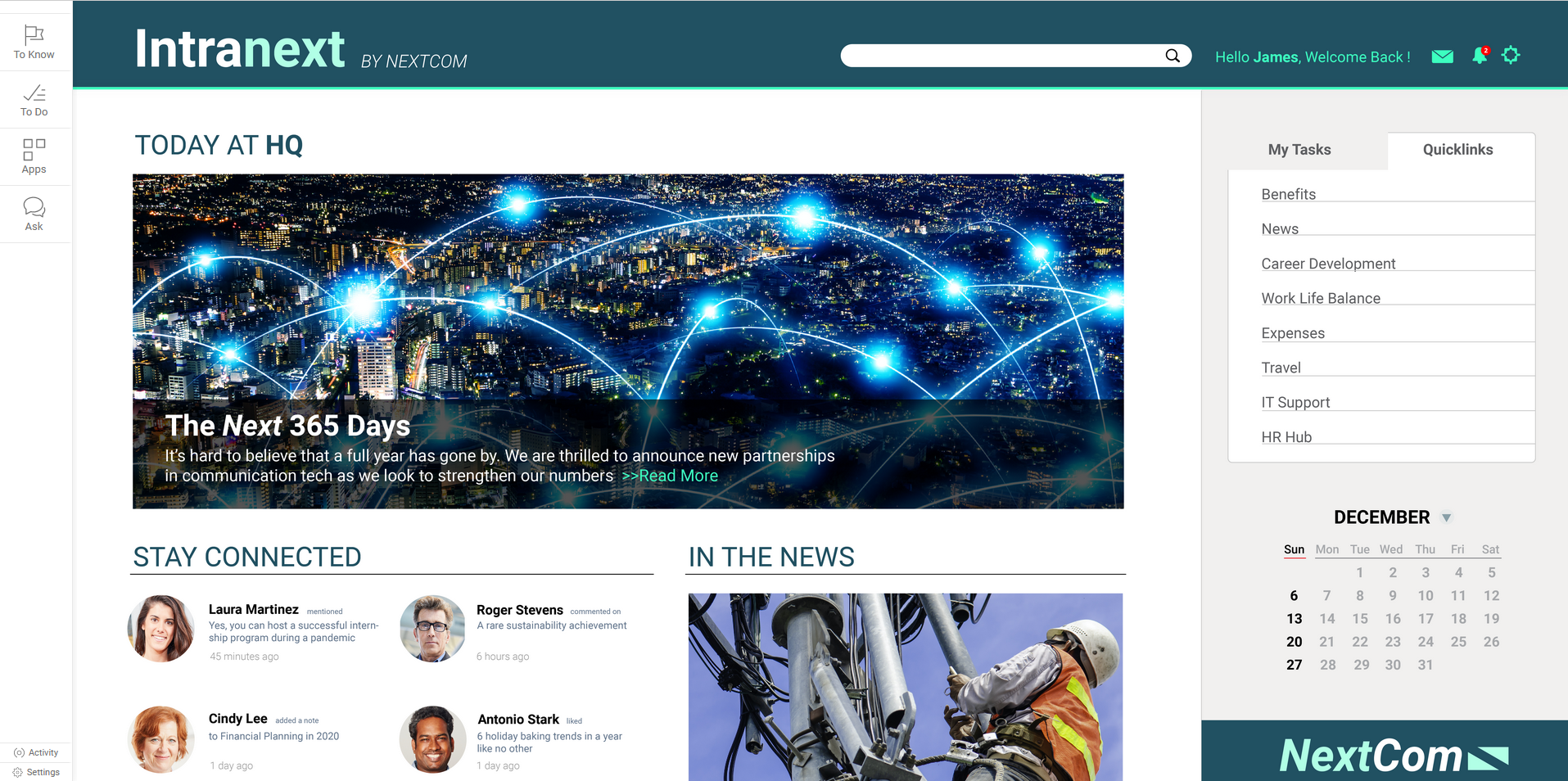This screenshot has width=1568, height=781.
Task: Expand the December month dropdown arrow
Action: point(1446,517)
